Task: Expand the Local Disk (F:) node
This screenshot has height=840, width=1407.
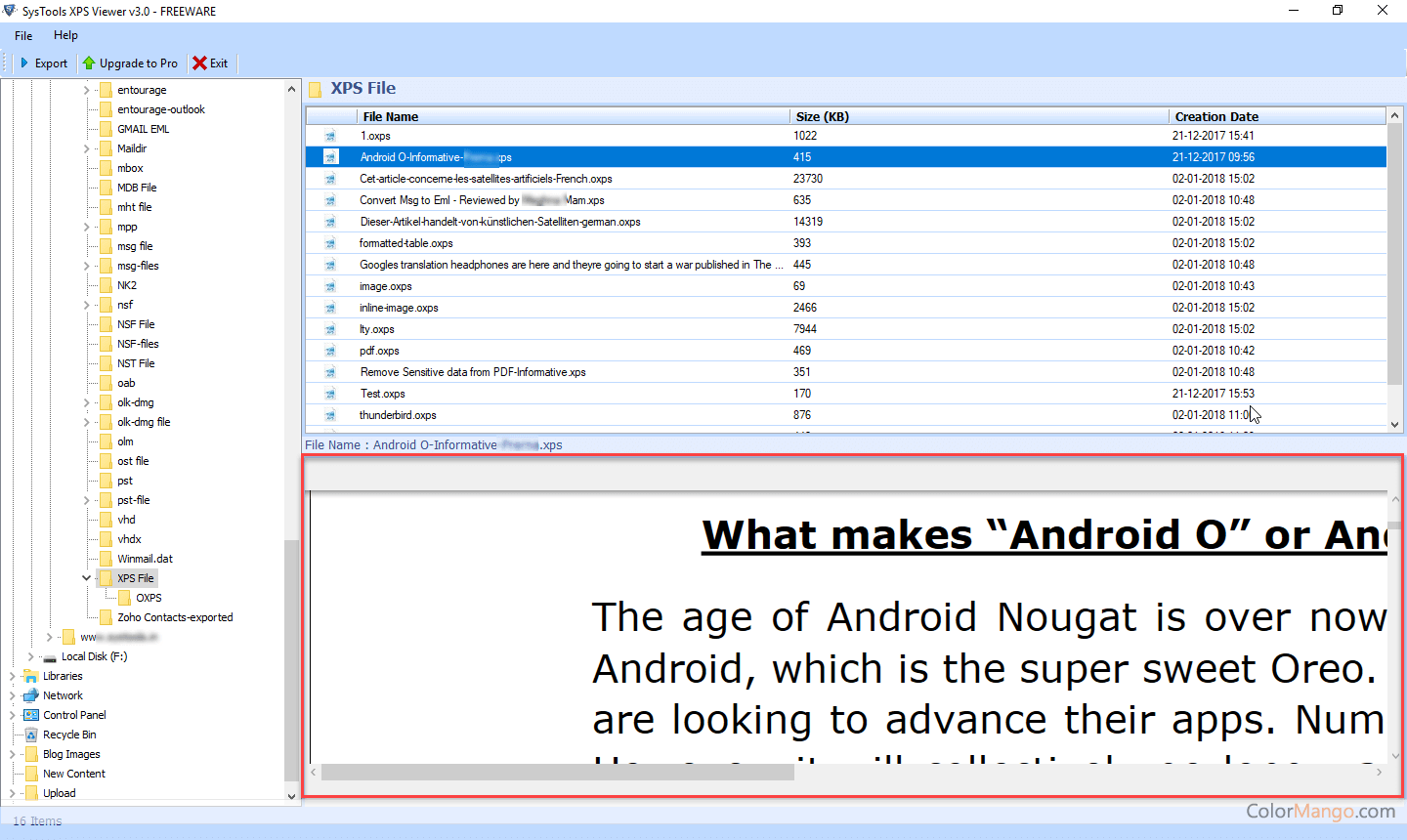Action: [x=31, y=656]
